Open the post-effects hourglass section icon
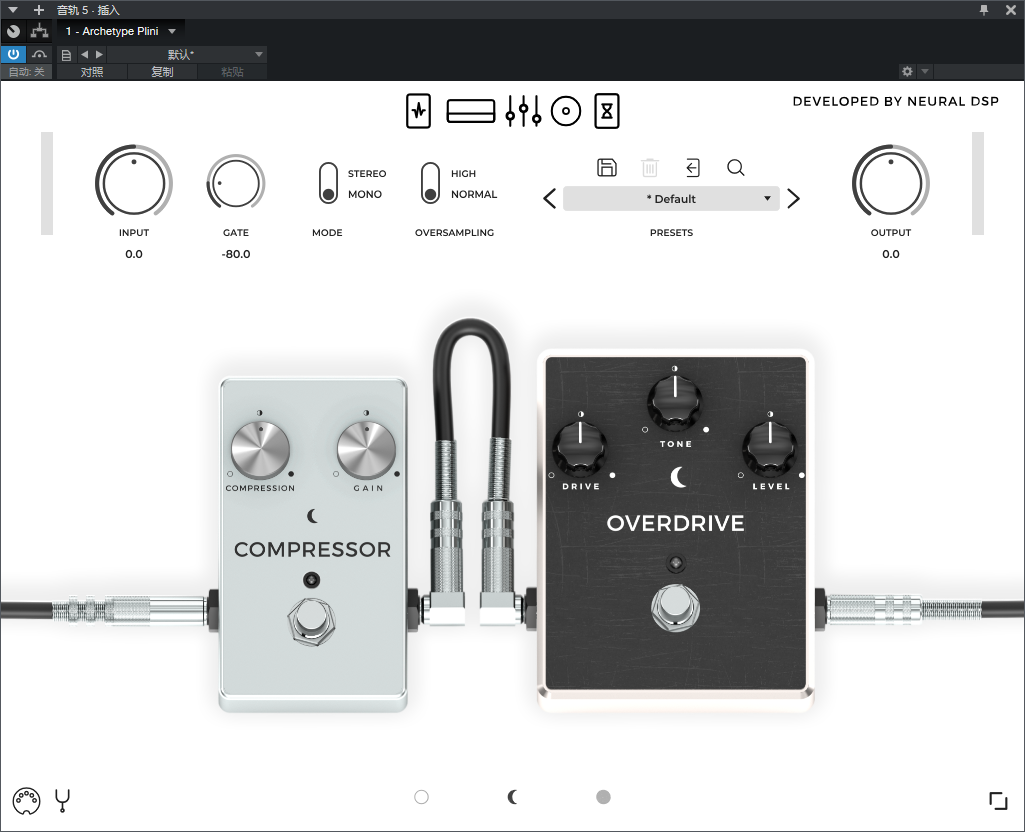 click(607, 111)
